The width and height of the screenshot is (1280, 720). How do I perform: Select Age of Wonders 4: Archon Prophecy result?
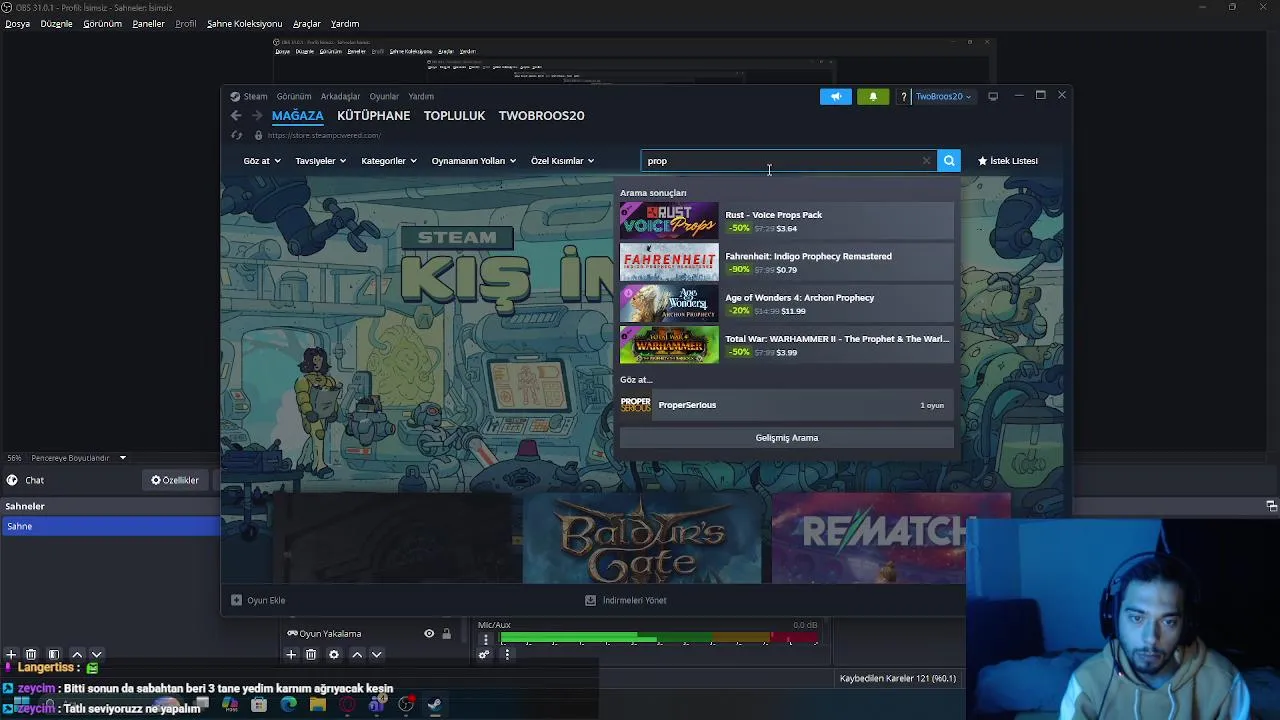point(787,303)
